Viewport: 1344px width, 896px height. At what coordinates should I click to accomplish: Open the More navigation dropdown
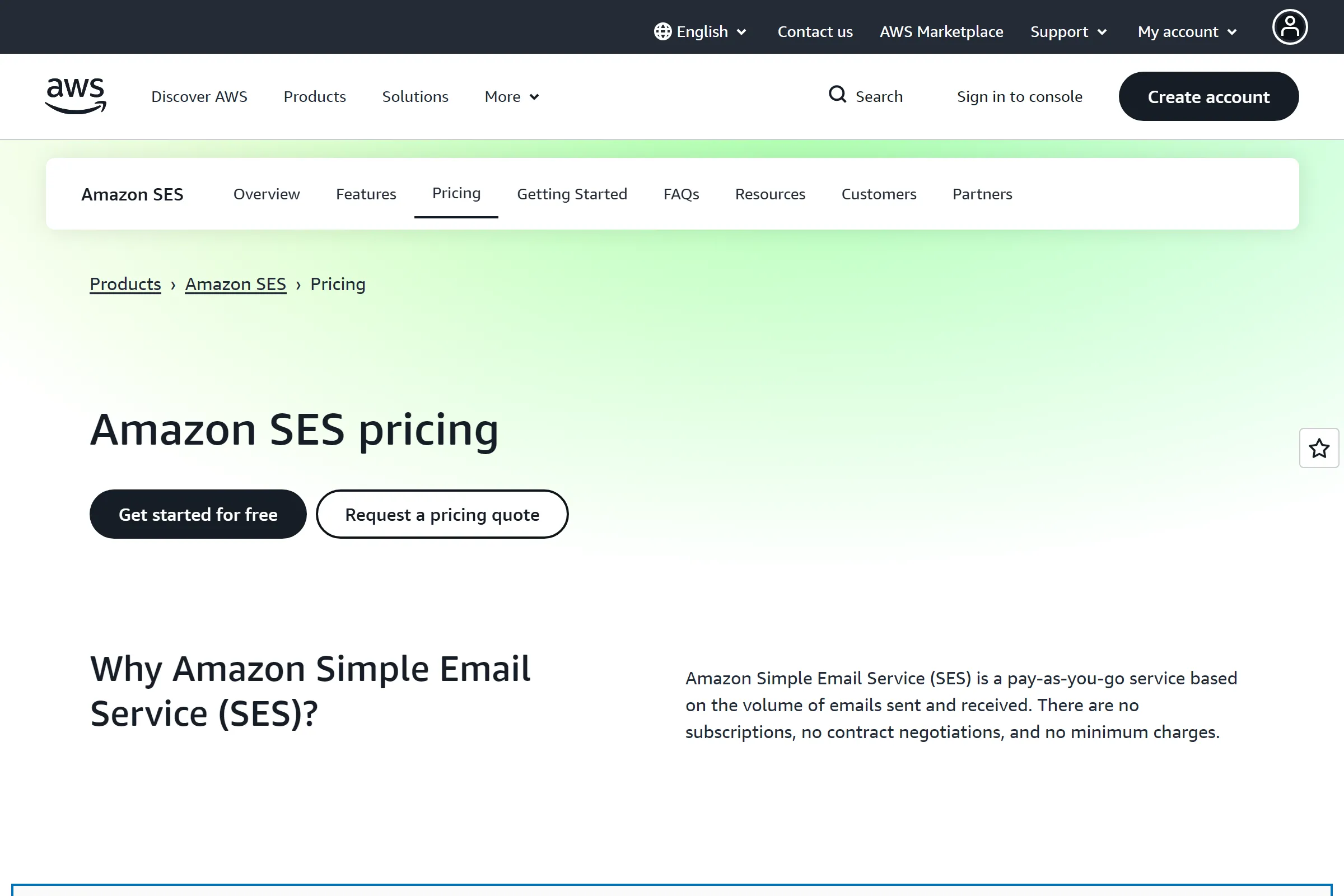511,96
